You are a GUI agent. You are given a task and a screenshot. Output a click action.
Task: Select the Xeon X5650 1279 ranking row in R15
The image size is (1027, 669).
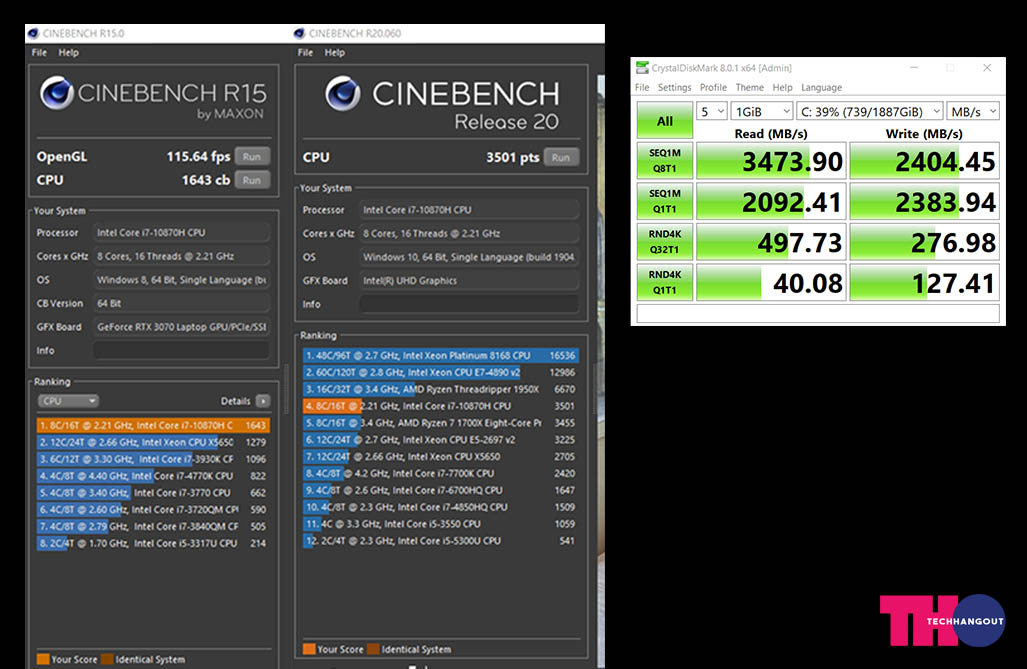pos(153,442)
